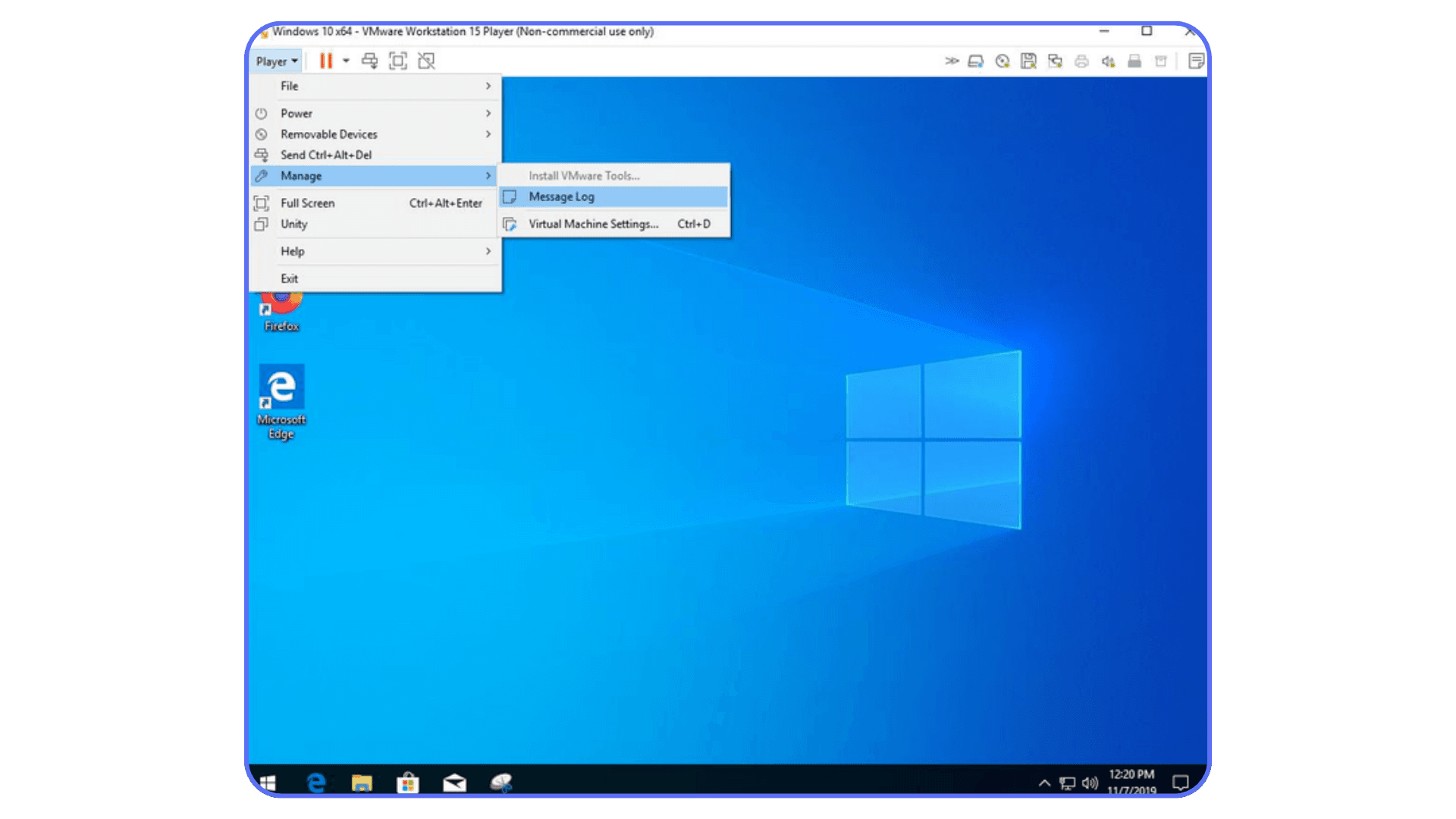1456x819 pixels.
Task: Click the Message Log note icon in submenu
Action: click(510, 196)
